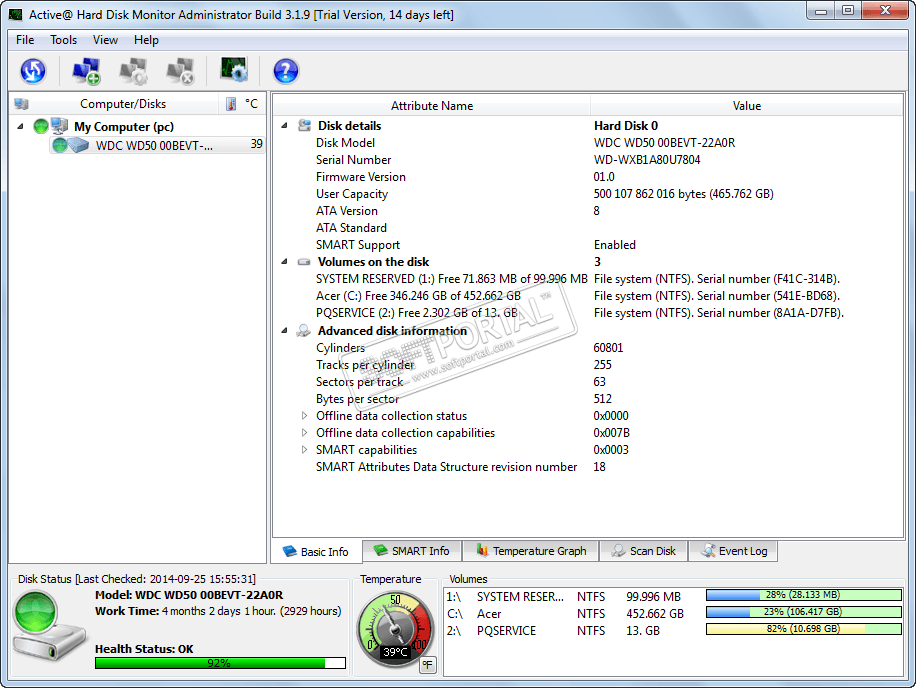Screen dimensions: 916x688
Task: Click the Value column header
Action: point(747,106)
